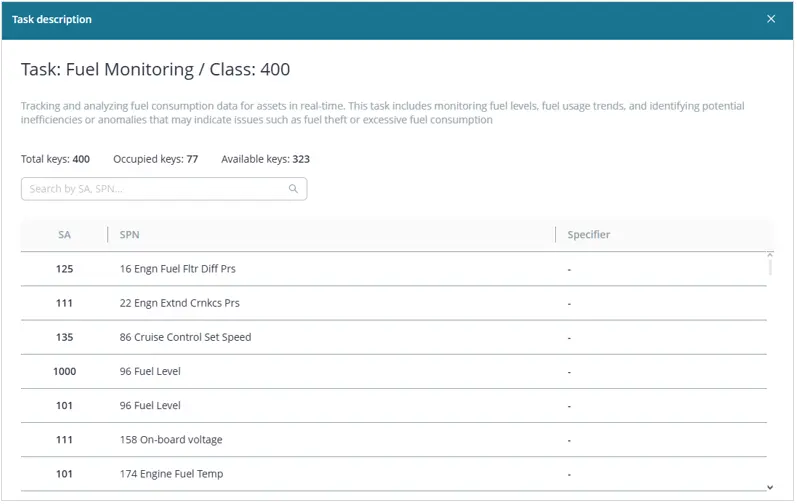Select row 16 Engn Fuel Fltr Diff Prs
This screenshot has width=797, height=504.
point(178,269)
